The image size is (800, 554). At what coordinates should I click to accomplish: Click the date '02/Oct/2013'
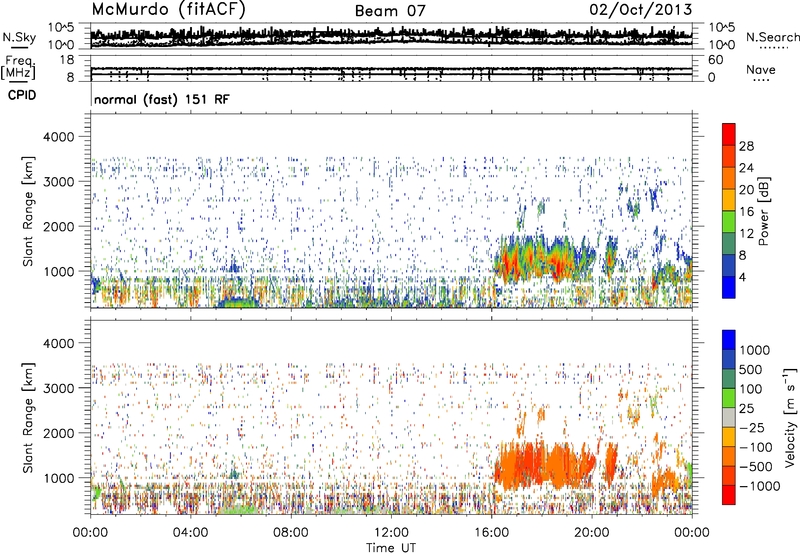641,10
